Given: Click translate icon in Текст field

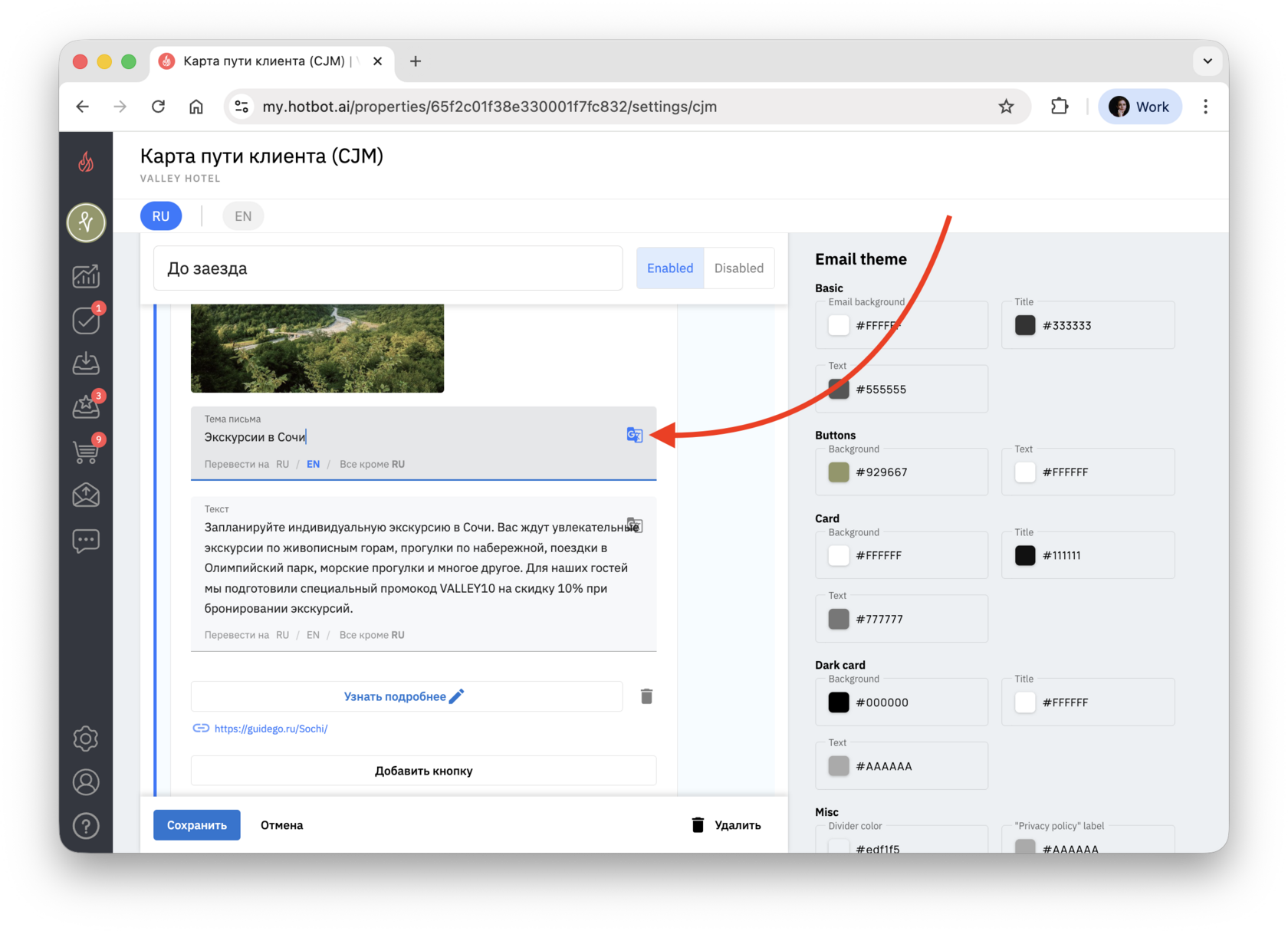Looking at the screenshot, I should [634, 525].
